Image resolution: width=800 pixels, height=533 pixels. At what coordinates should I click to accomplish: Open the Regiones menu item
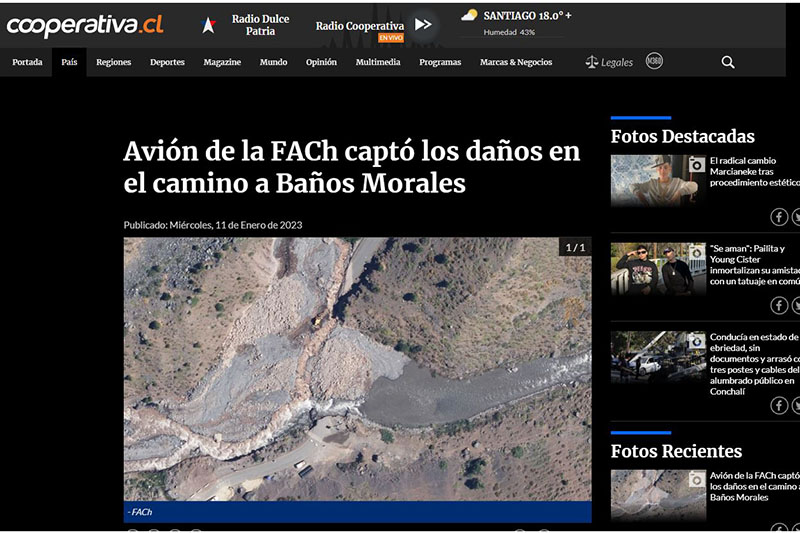(114, 62)
